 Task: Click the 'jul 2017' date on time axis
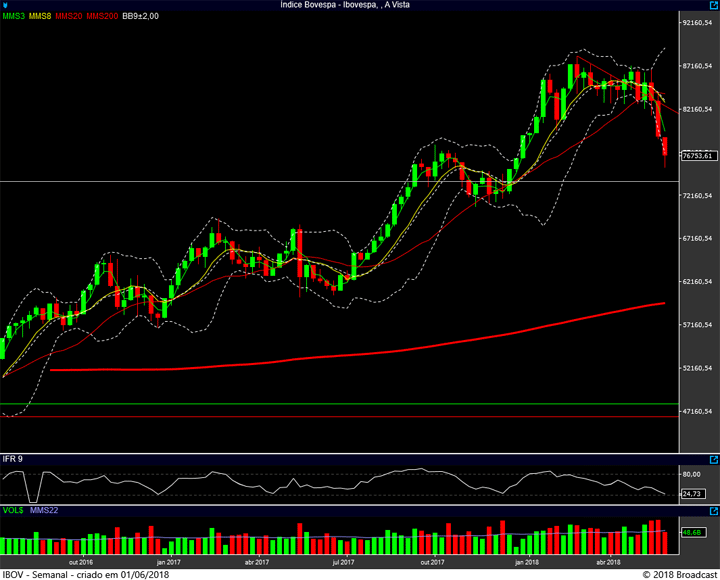pyautogui.click(x=342, y=562)
